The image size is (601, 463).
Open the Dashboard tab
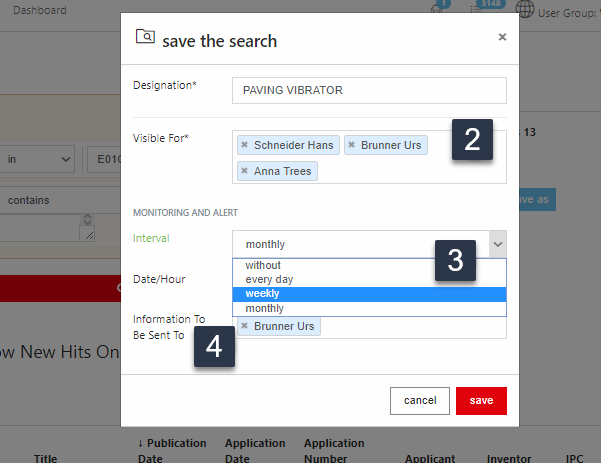[x=41, y=10]
